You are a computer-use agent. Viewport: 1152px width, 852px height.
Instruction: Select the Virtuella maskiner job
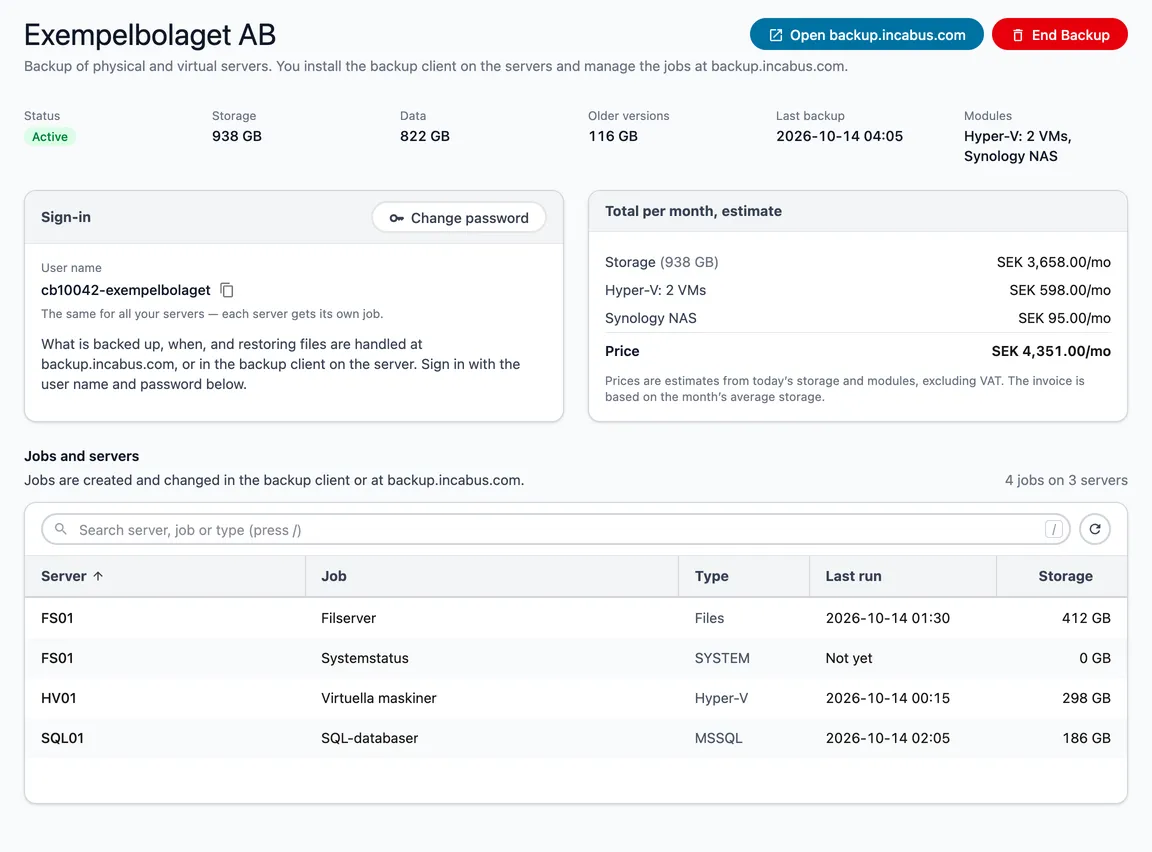click(576, 698)
